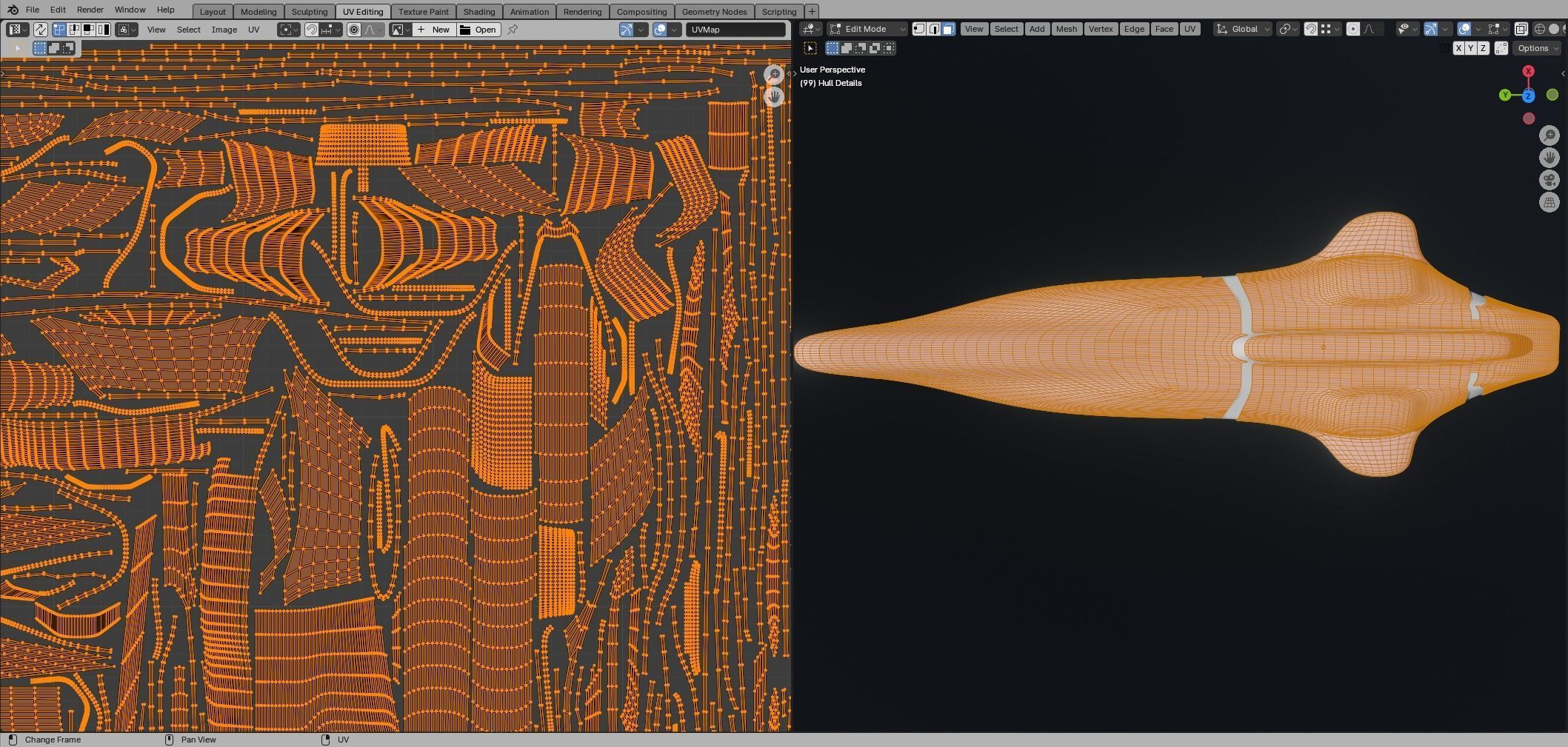The image size is (1568, 747).
Task: Select edge select mode in 3D viewport
Action: click(x=934, y=29)
